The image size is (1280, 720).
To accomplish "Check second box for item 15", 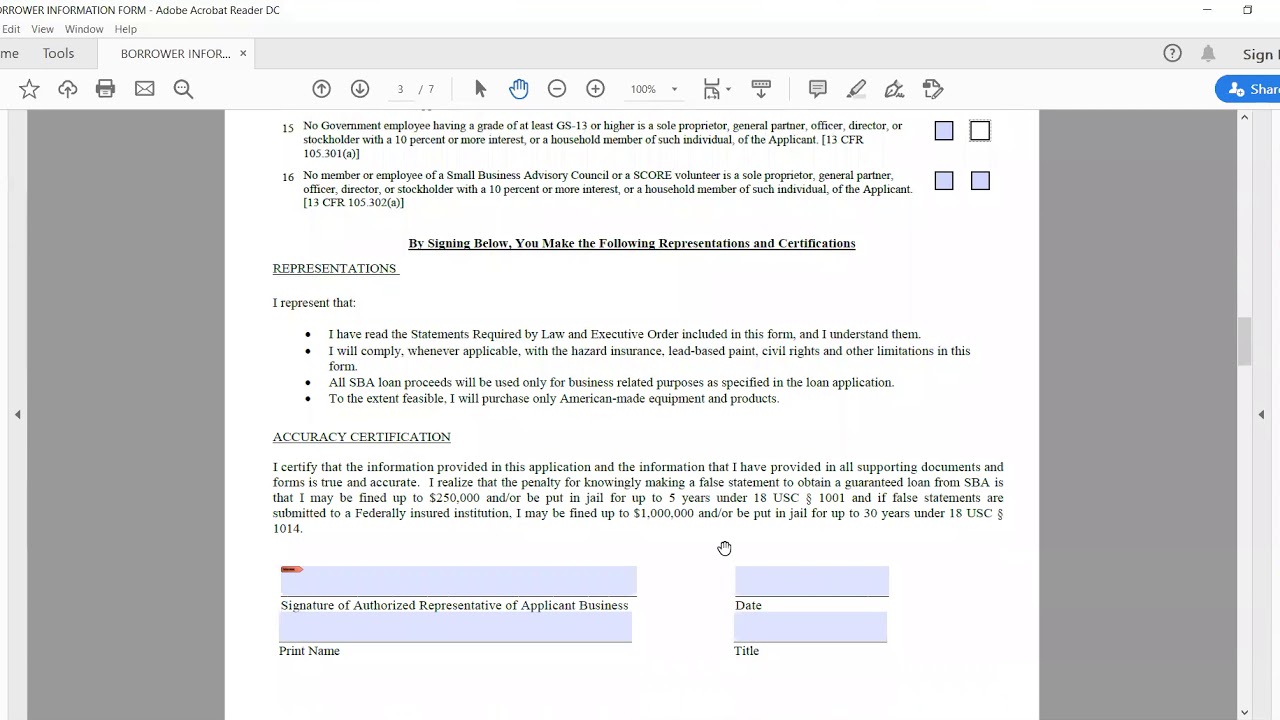I will coord(980,131).
